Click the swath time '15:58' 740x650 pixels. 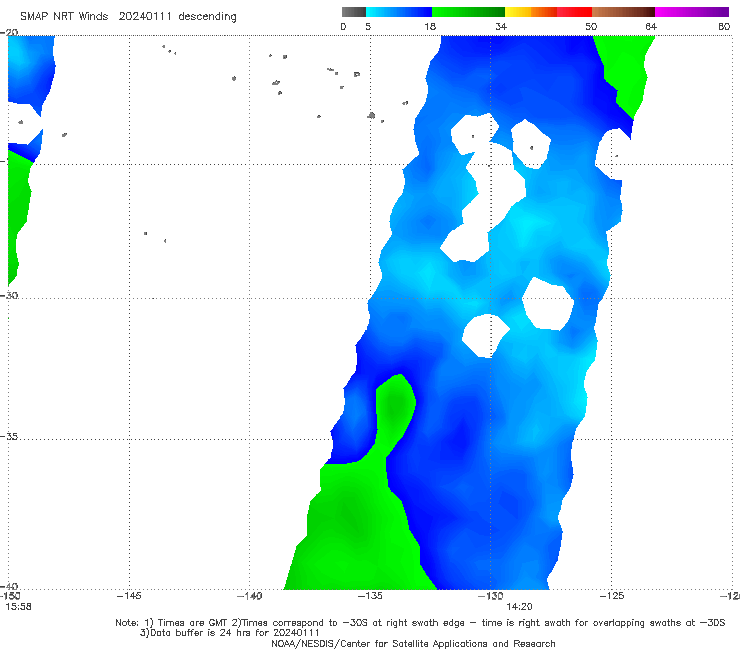[x=18, y=607]
